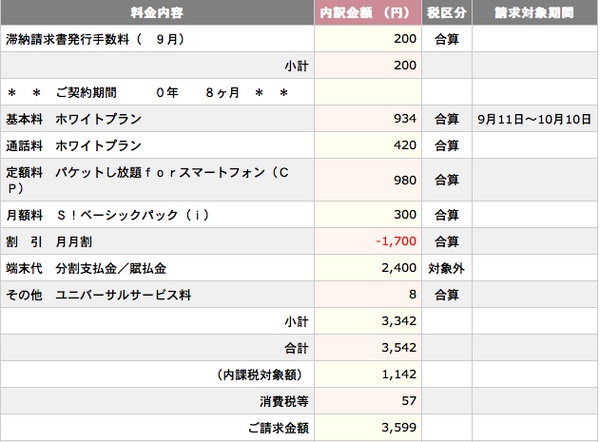Select the 基本料 ホワイトプラン row label
The image size is (600, 442).
73,119
